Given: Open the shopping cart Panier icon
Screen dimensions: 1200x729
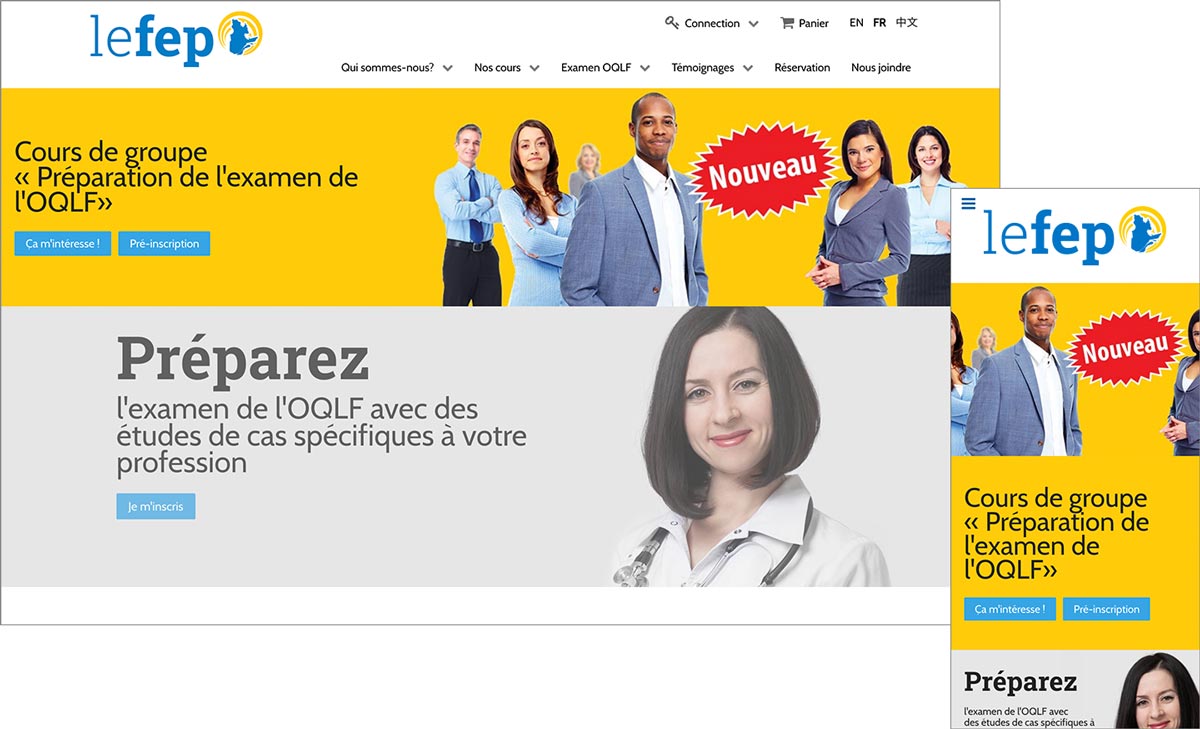Looking at the screenshot, I should pos(787,23).
